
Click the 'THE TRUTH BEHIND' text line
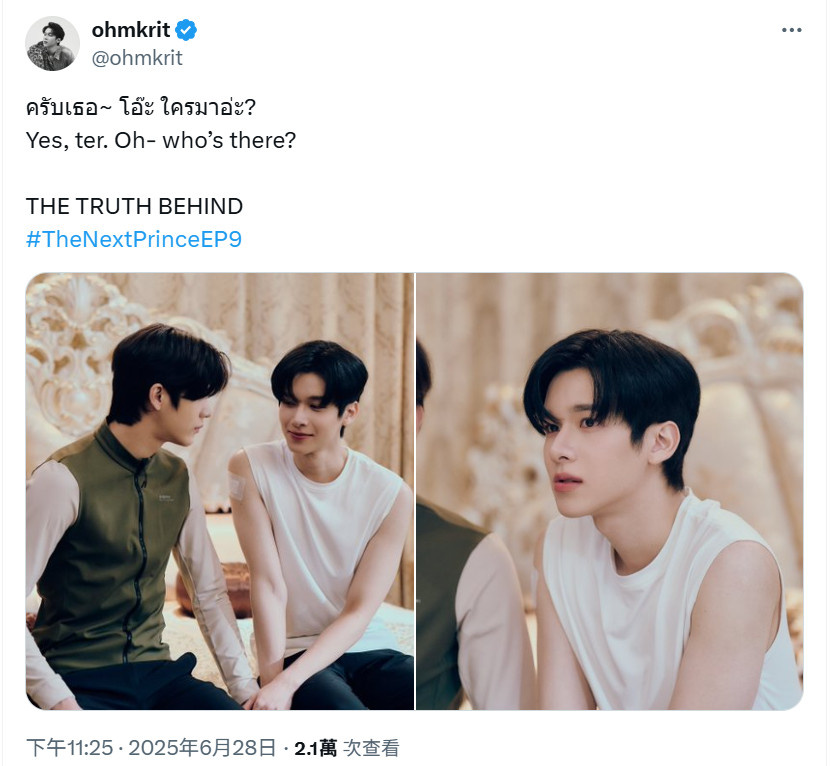pos(134,206)
